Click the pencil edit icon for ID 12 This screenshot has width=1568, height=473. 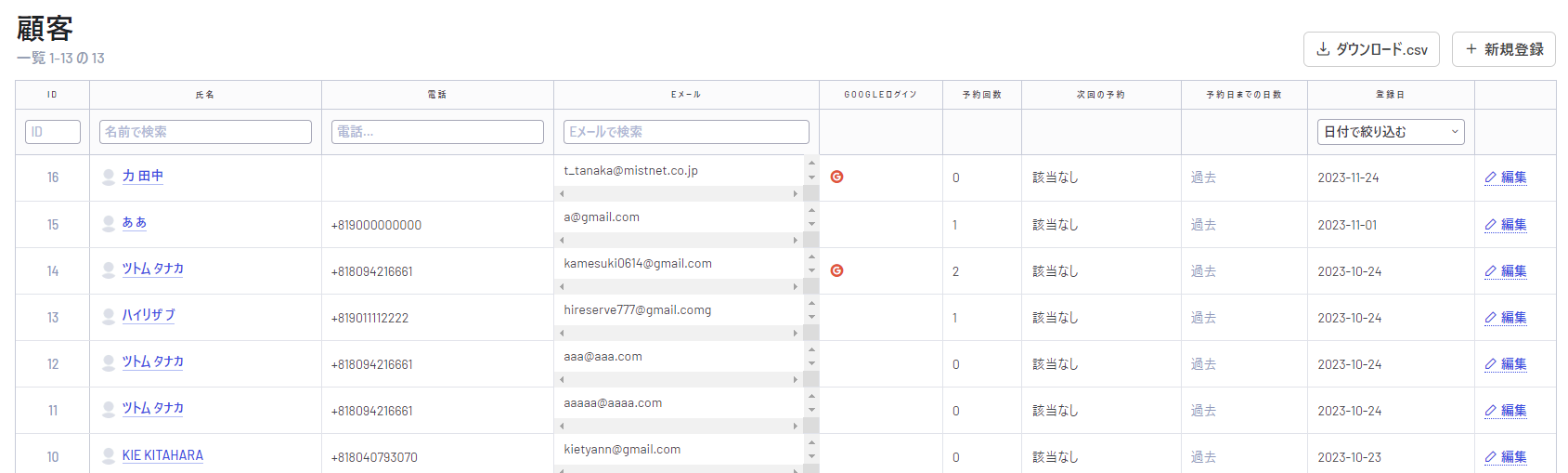(1490, 364)
